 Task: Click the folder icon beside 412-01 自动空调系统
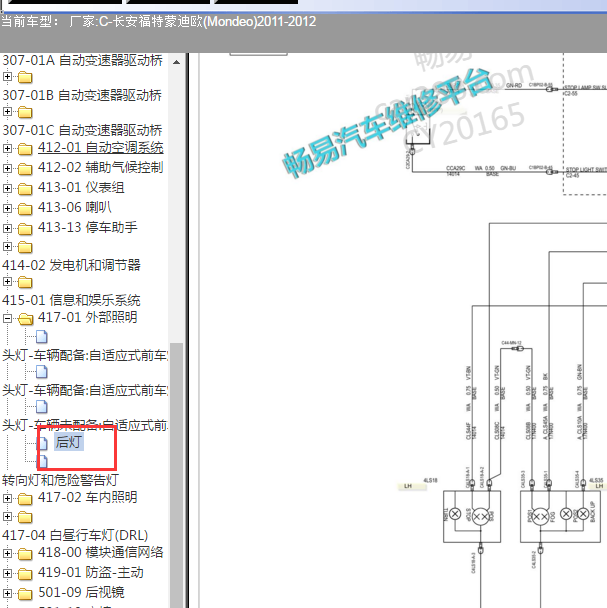25,149
